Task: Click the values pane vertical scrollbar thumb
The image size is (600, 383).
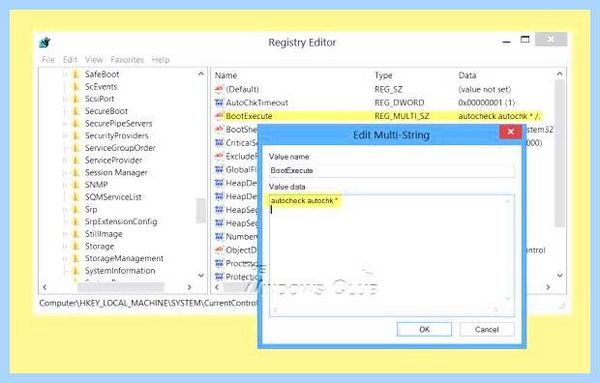Action: click(x=559, y=153)
